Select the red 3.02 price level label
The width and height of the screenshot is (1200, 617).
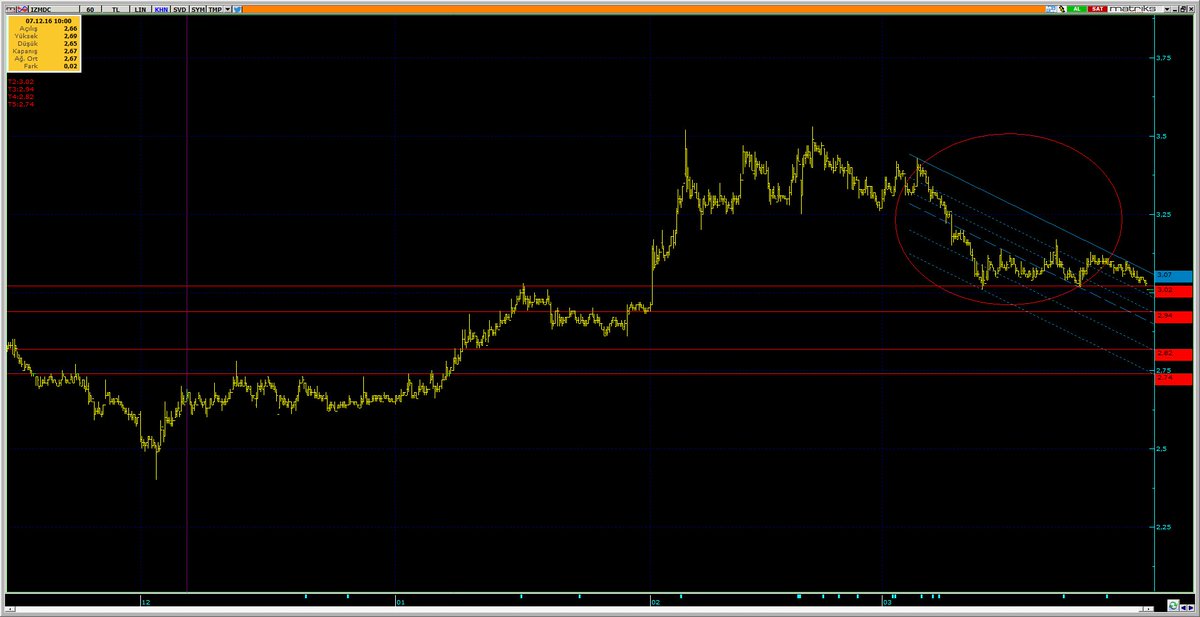point(1173,290)
